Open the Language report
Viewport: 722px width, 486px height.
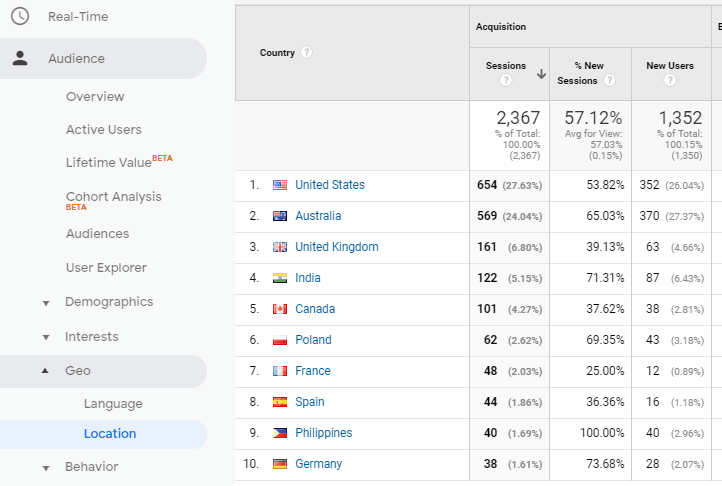pyautogui.click(x=113, y=404)
